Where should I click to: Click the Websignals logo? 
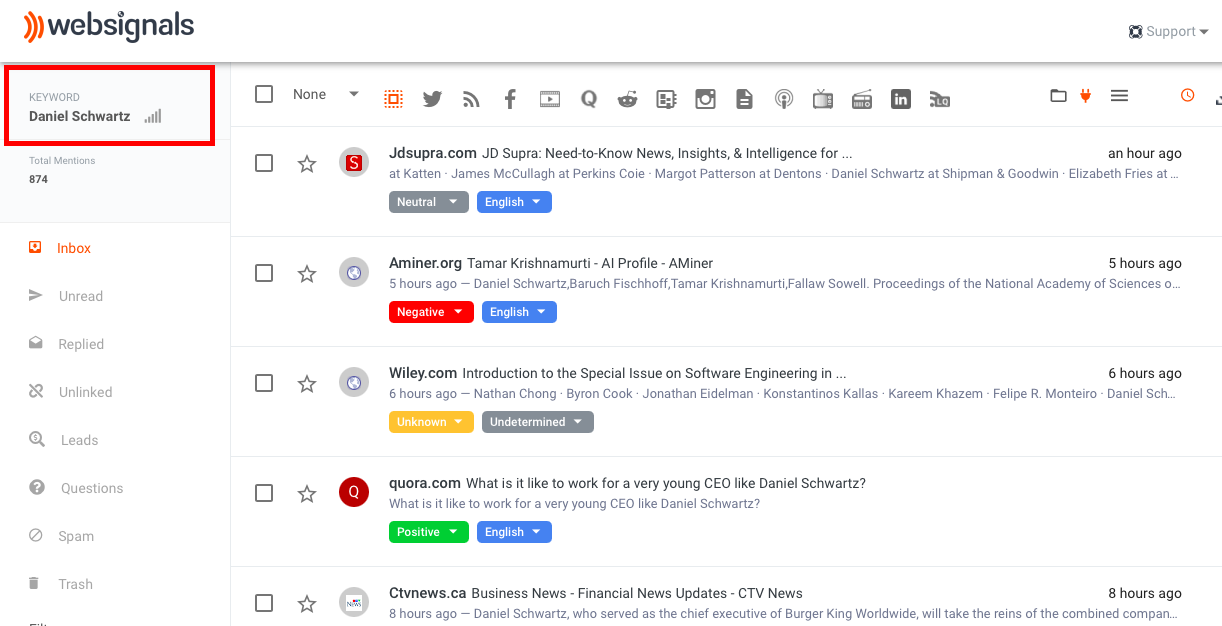click(109, 27)
